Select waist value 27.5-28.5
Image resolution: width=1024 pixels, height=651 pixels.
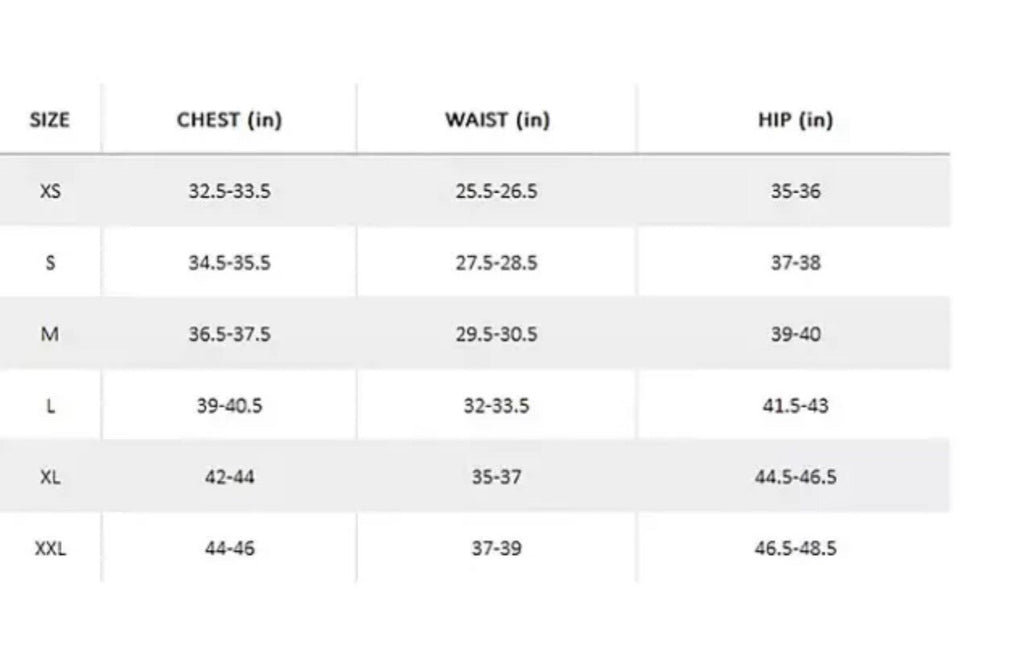click(x=496, y=262)
